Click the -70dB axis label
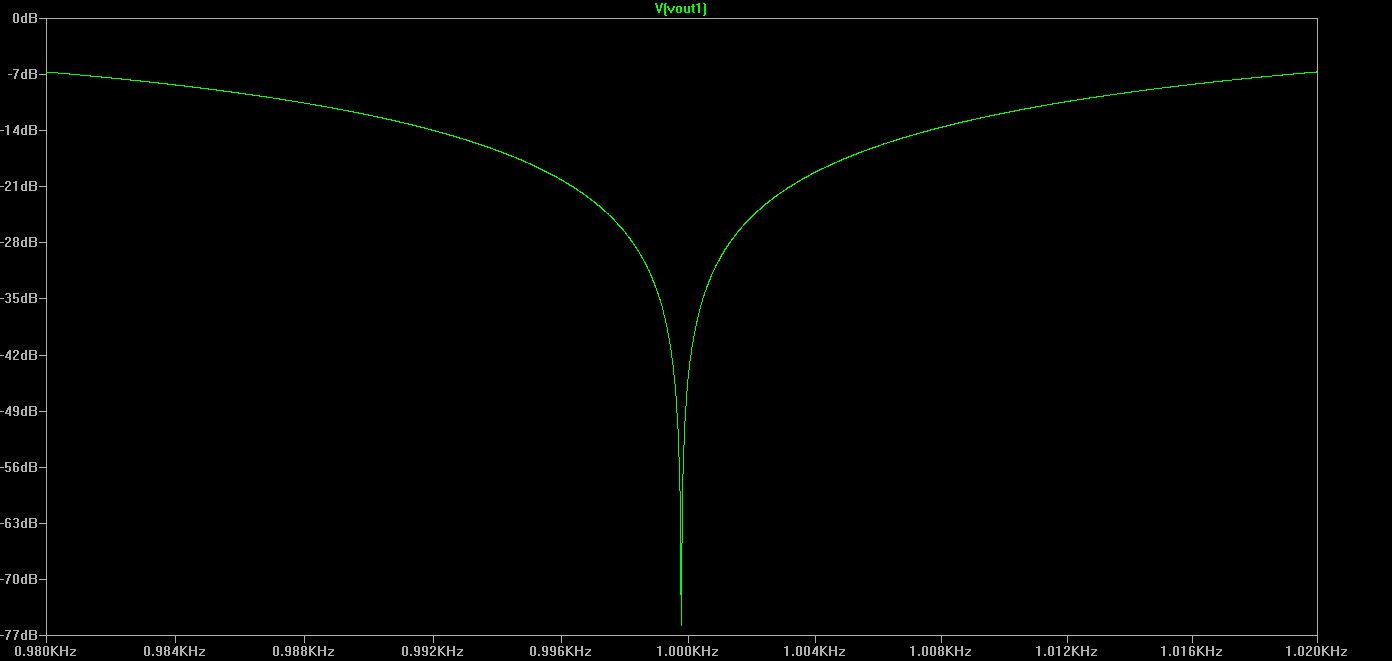The width and height of the screenshot is (1392, 661). (20, 579)
